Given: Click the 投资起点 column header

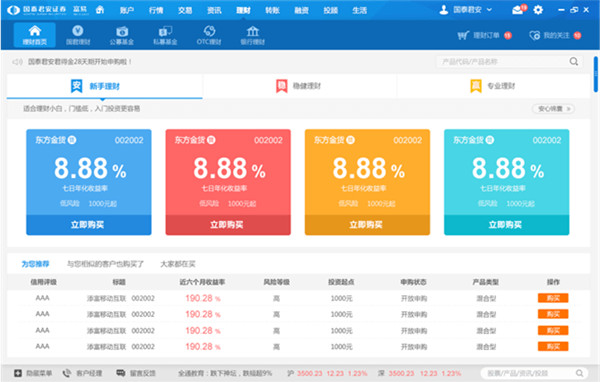Looking at the screenshot, I should tap(341, 282).
